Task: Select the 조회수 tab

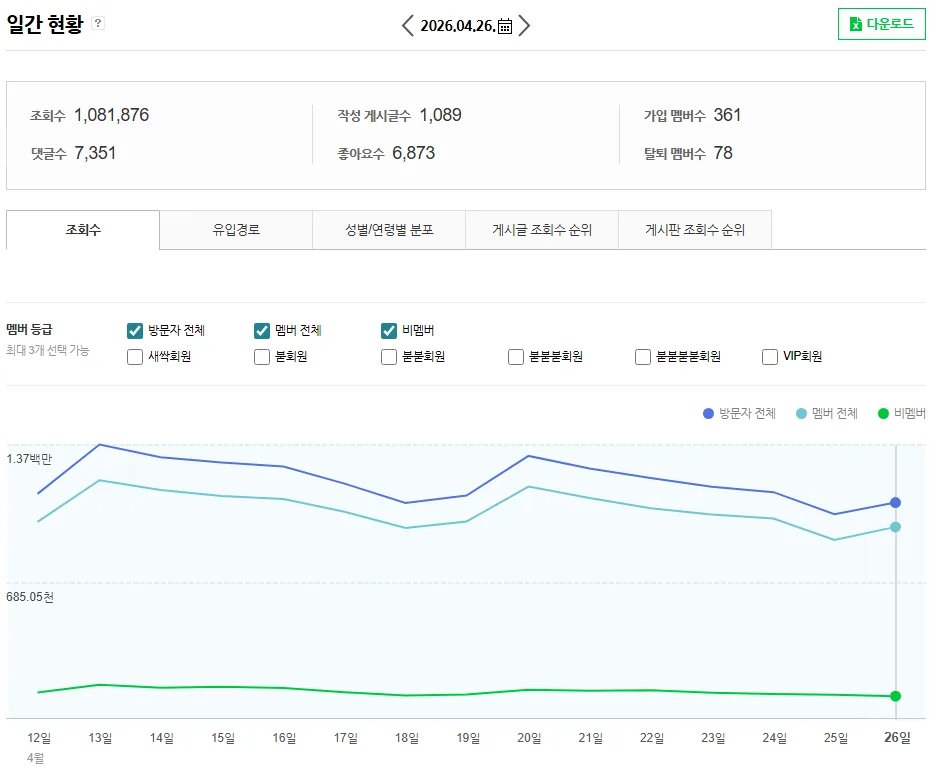Action: pos(83,230)
